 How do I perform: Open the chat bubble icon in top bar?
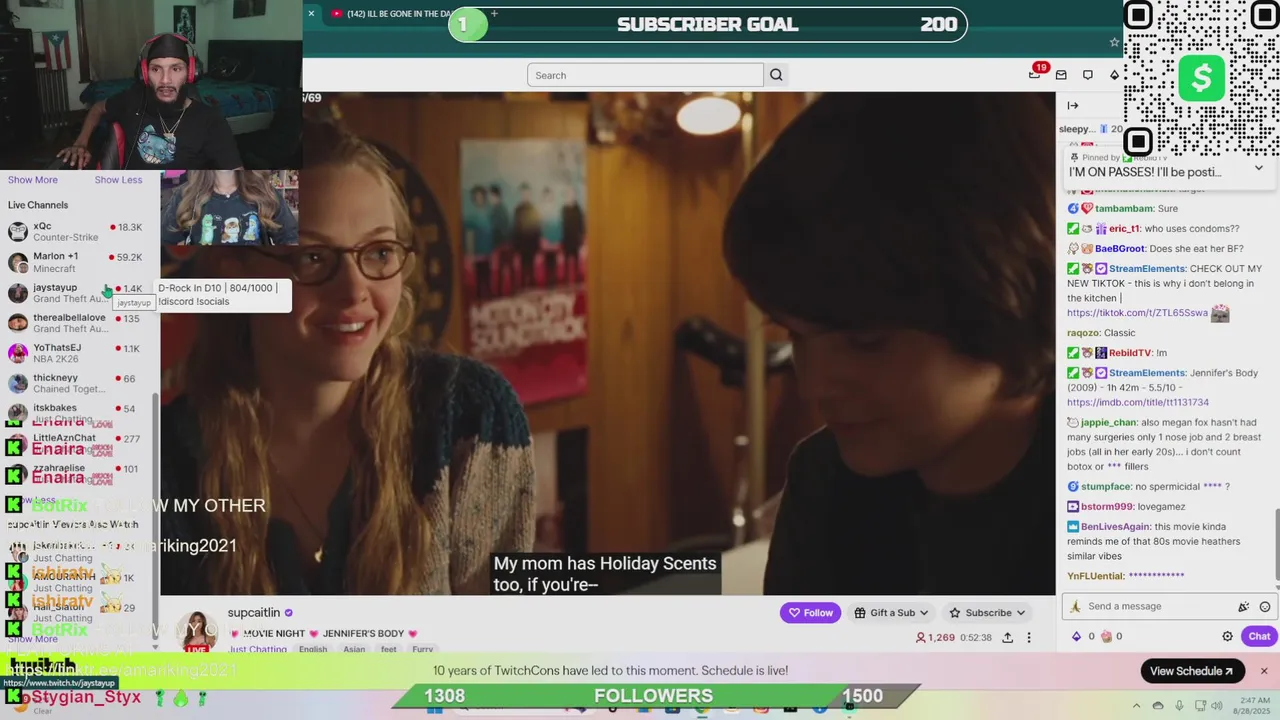1088,75
